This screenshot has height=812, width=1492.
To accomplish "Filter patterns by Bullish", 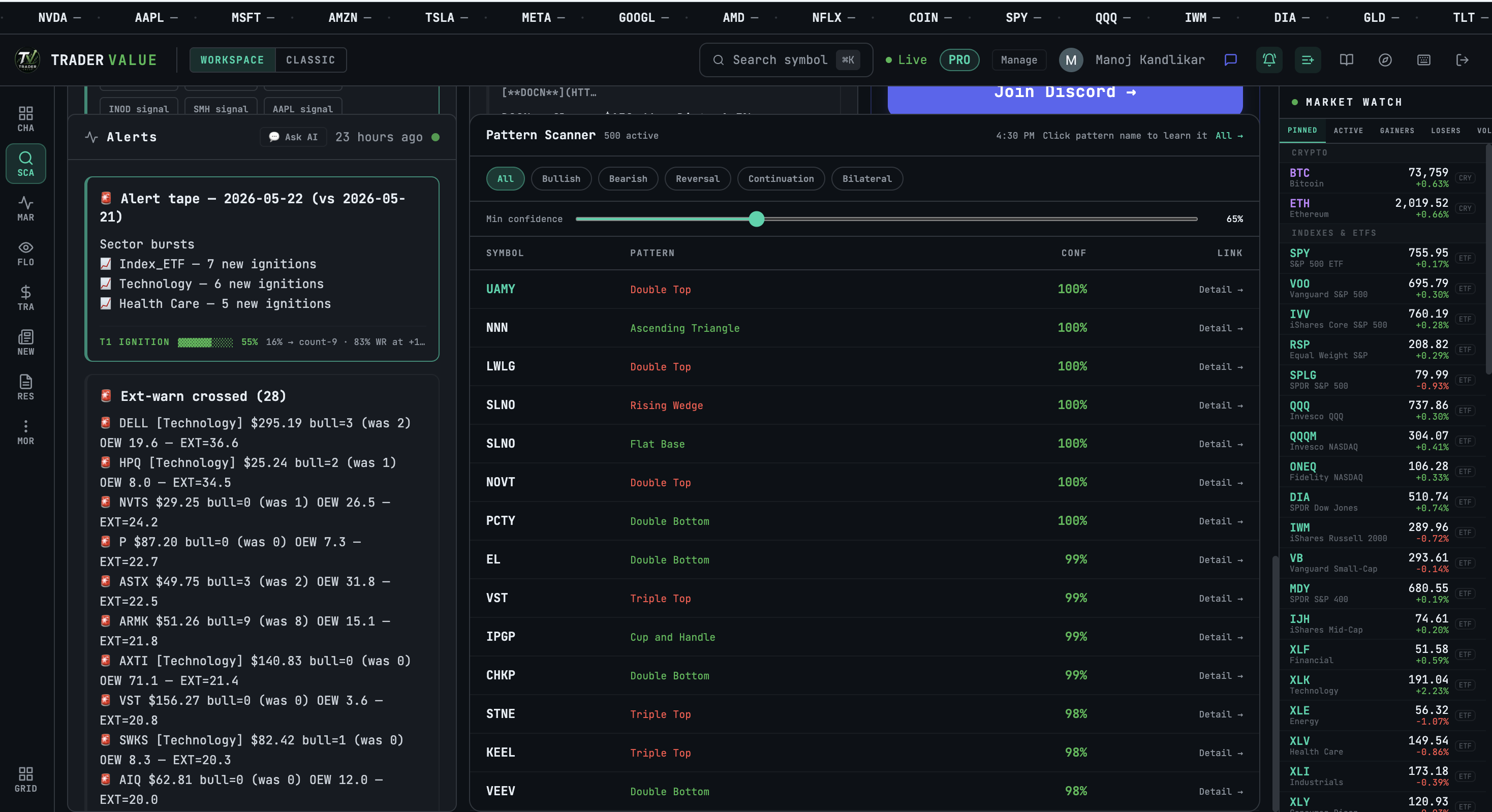I will 561,178.
